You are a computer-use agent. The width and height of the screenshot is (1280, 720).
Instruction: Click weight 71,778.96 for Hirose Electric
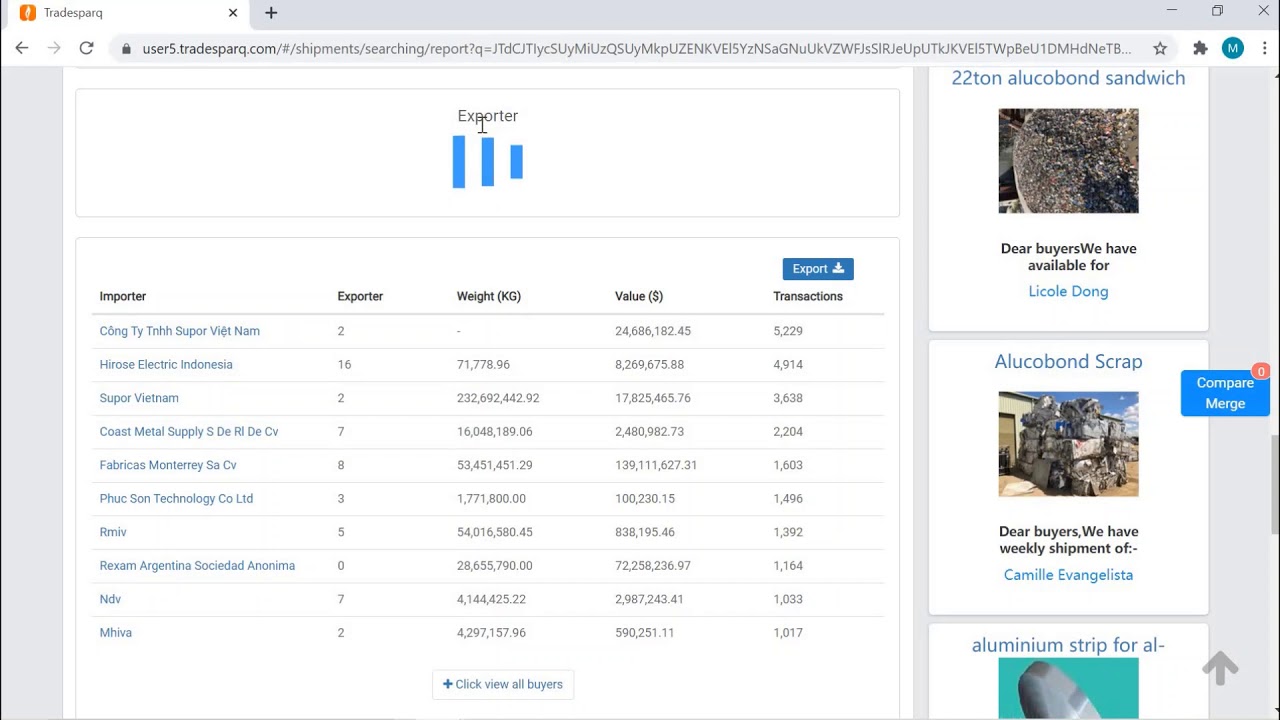click(483, 364)
